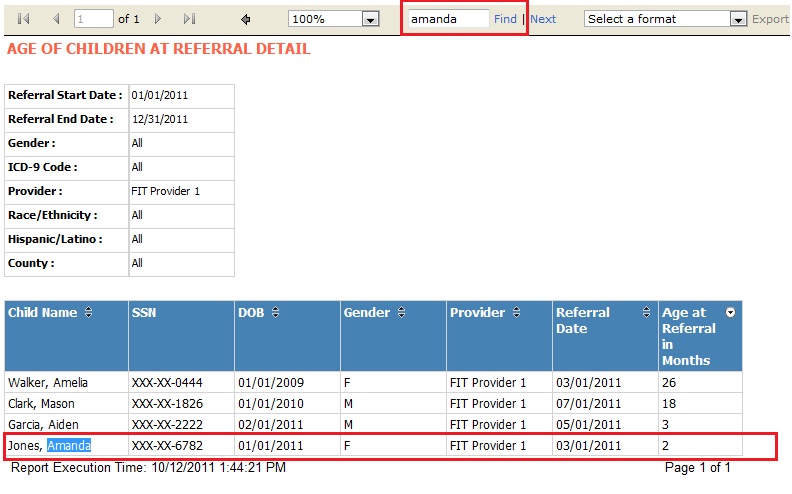Click age value 18 cell

tap(701, 404)
